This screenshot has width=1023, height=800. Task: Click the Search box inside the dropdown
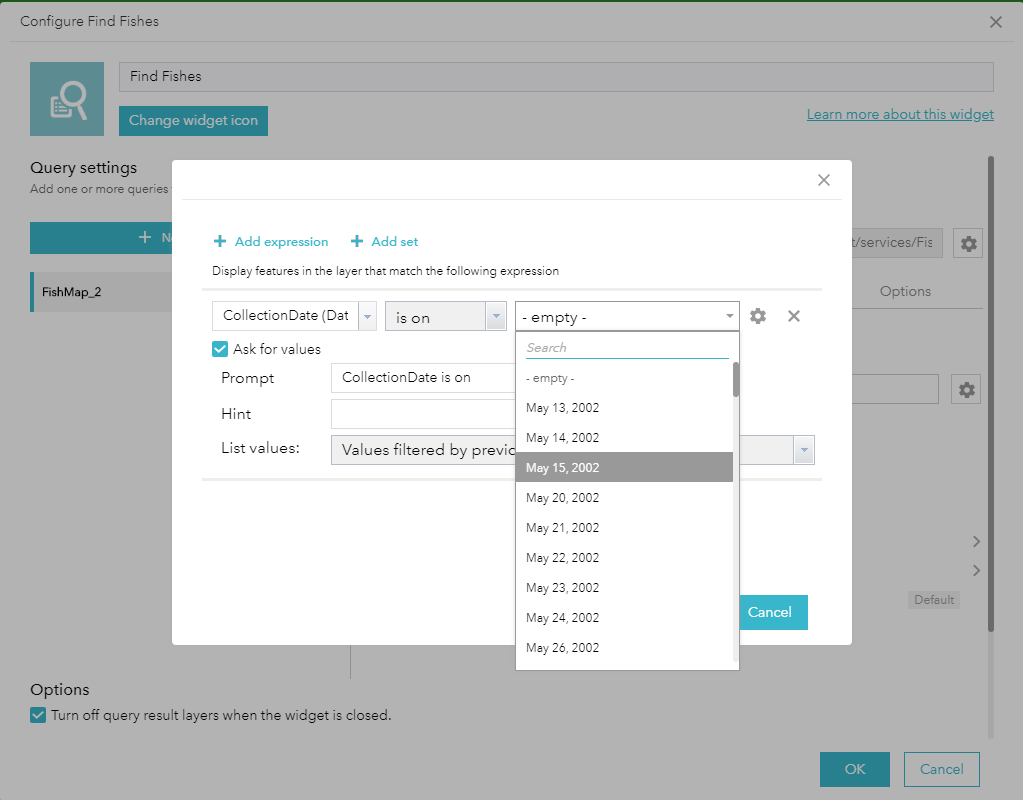point(626,348)
